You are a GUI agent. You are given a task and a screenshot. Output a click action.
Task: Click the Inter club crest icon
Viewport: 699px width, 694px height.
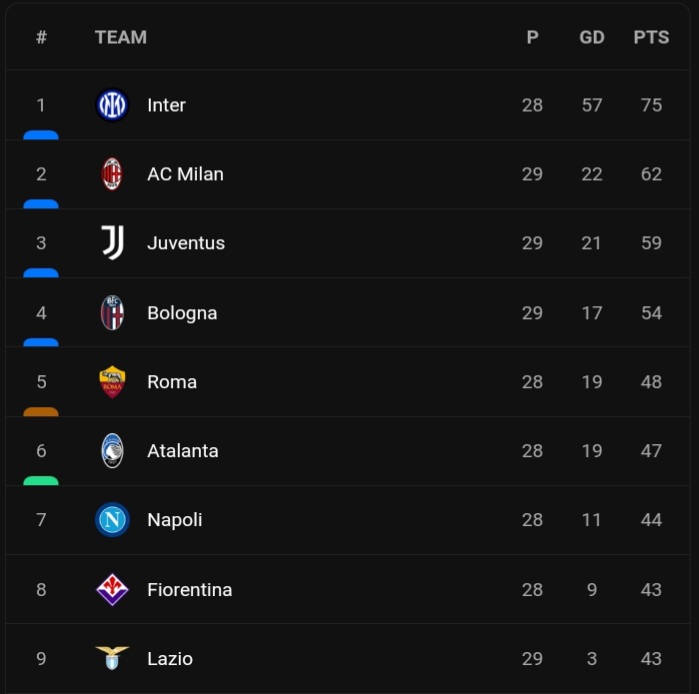pos(112,105)
